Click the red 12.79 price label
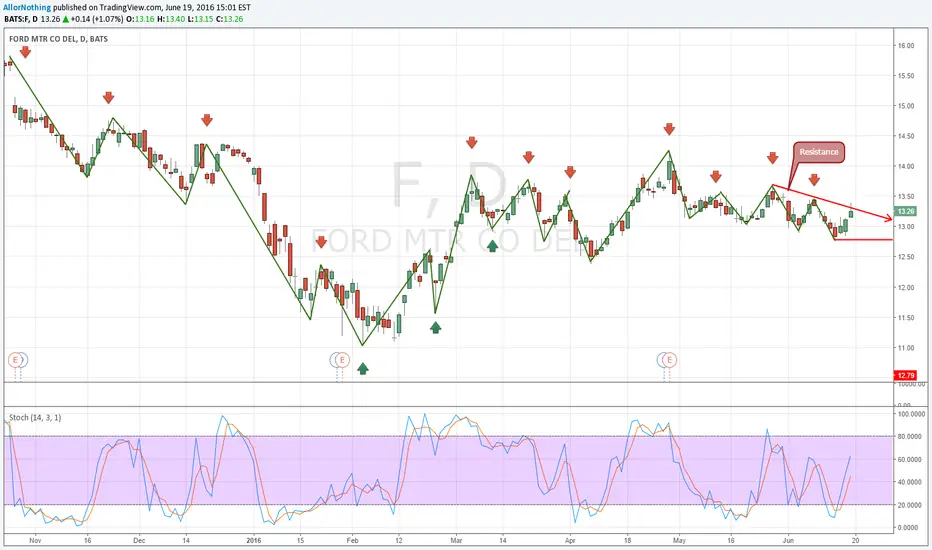Screen dimensions: 932x550 (x=906, y=375)
